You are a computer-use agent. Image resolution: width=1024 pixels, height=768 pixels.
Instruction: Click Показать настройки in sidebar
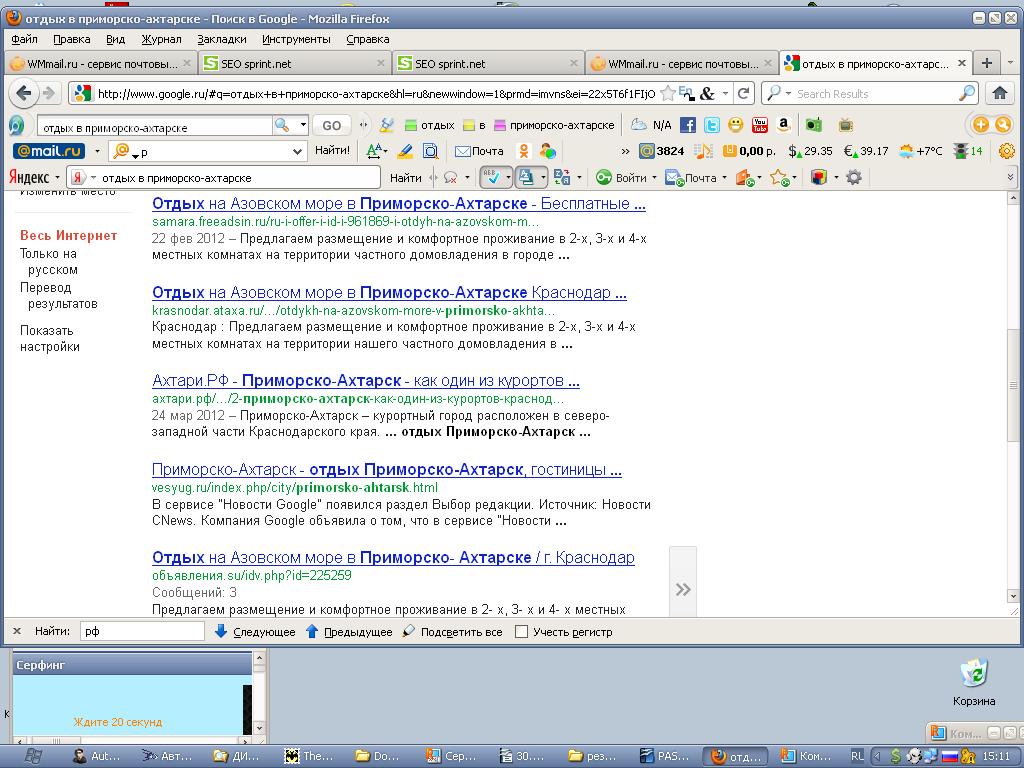[x=50, y=338]
